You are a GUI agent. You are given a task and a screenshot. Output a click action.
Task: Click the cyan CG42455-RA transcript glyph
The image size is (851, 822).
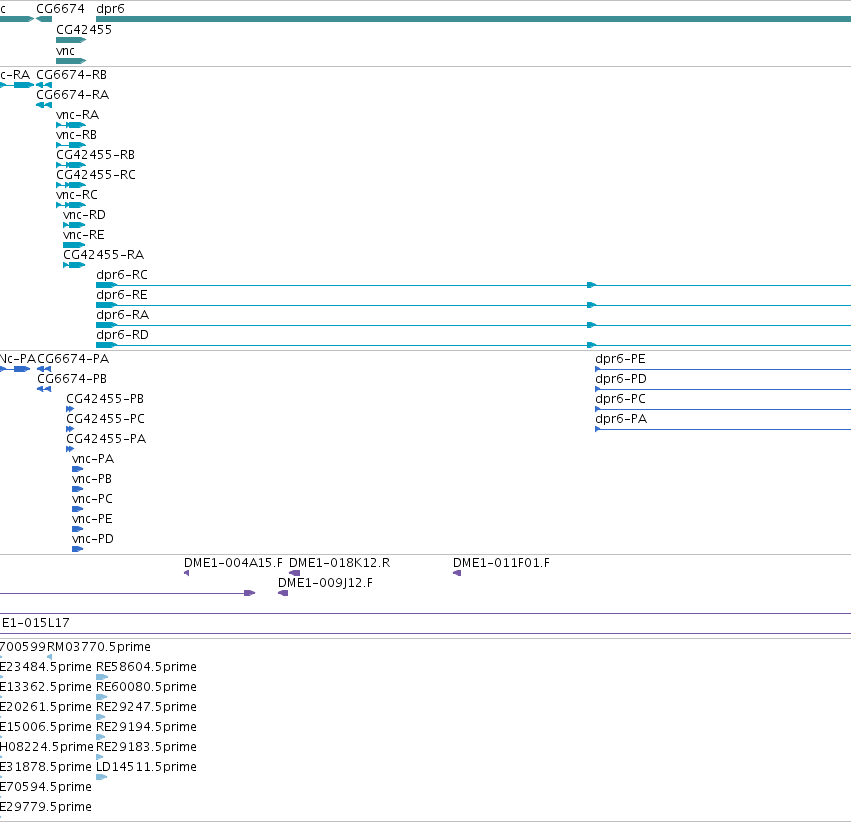pyautogui.click(x=74, y=265)
